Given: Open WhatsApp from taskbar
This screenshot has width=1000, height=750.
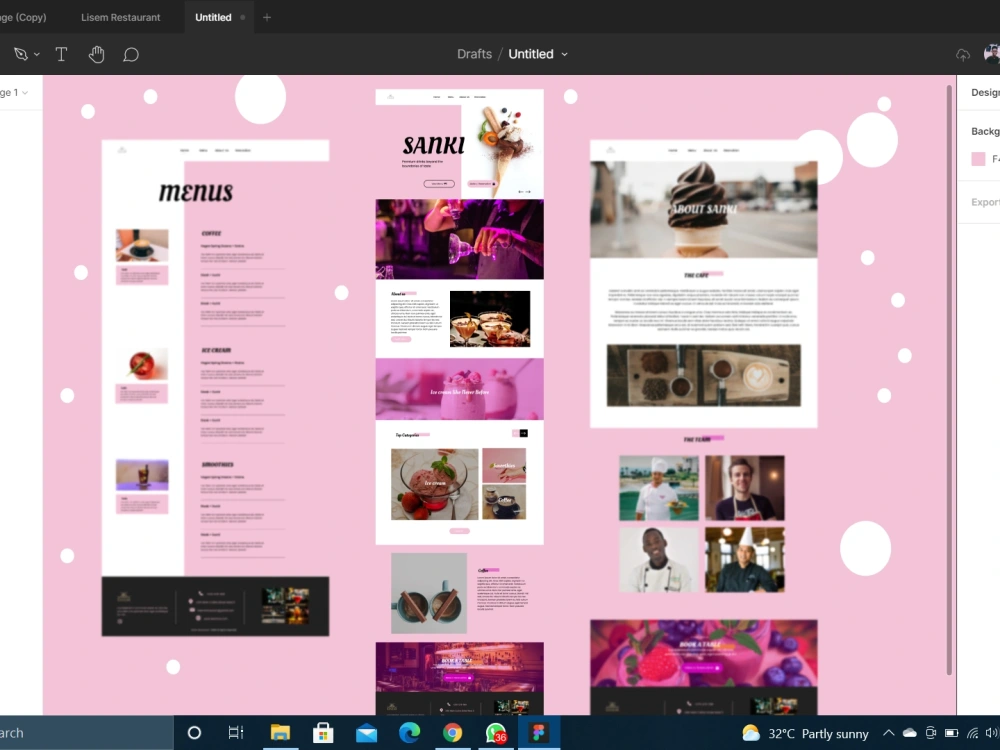Looking at the screenshot, I should click(x=496, y=733).
